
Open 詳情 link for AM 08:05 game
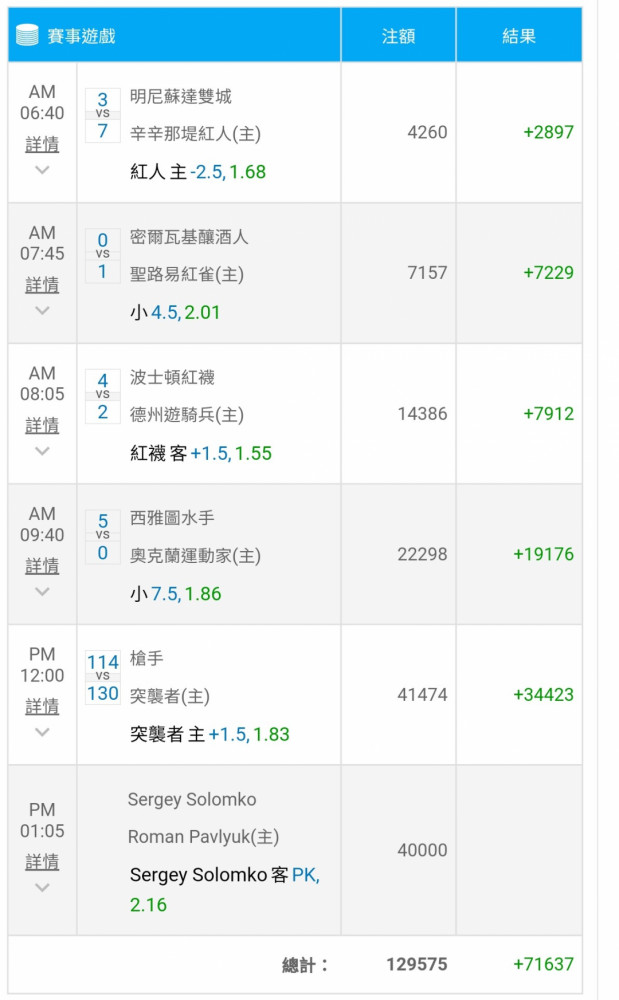(42, 425)
